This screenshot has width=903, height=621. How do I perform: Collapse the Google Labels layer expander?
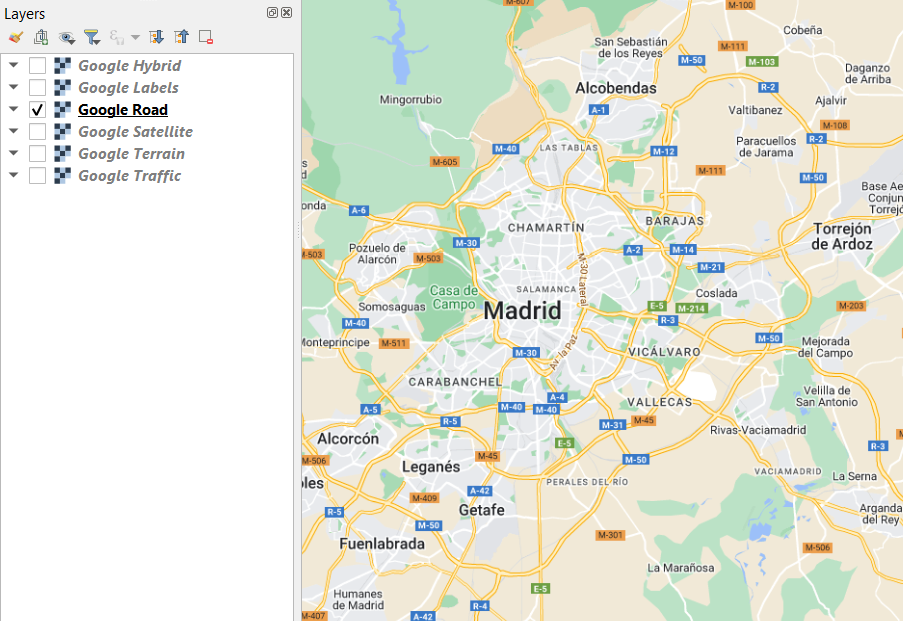click(x=13, y=87)
